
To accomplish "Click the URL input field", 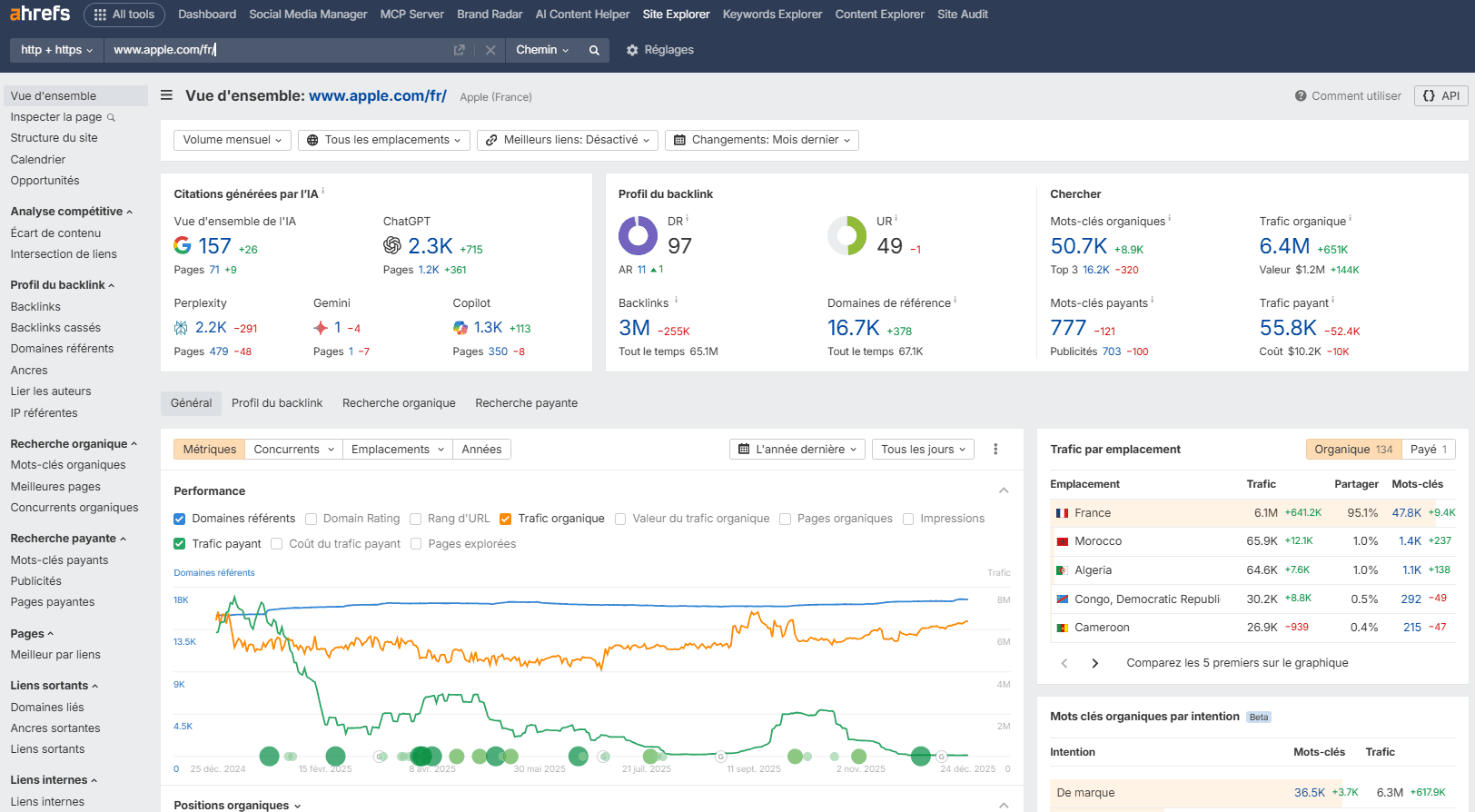I will [277, 50].
